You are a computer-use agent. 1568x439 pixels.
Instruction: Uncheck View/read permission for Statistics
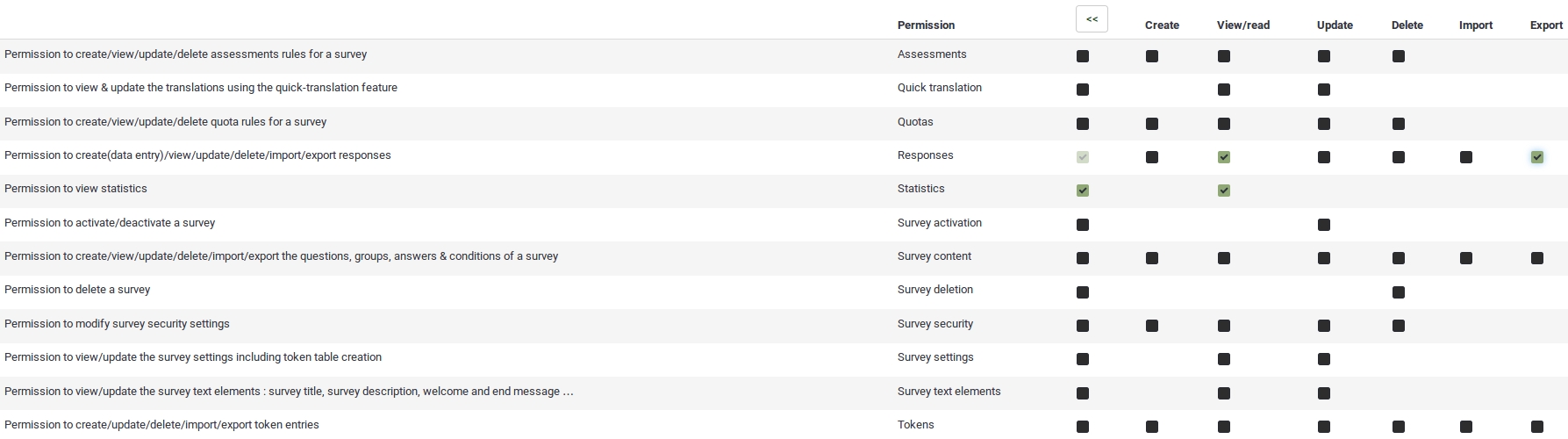1224,191
